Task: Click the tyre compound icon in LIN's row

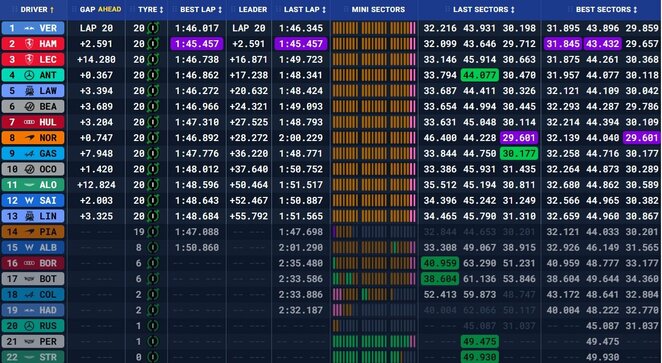Action: coord(153,216)
